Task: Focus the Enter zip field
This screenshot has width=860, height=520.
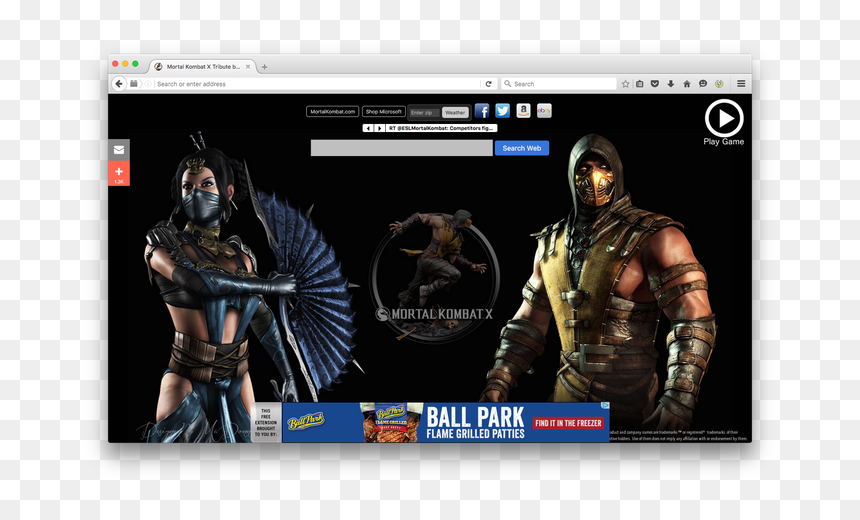Action: click(425, 112)
